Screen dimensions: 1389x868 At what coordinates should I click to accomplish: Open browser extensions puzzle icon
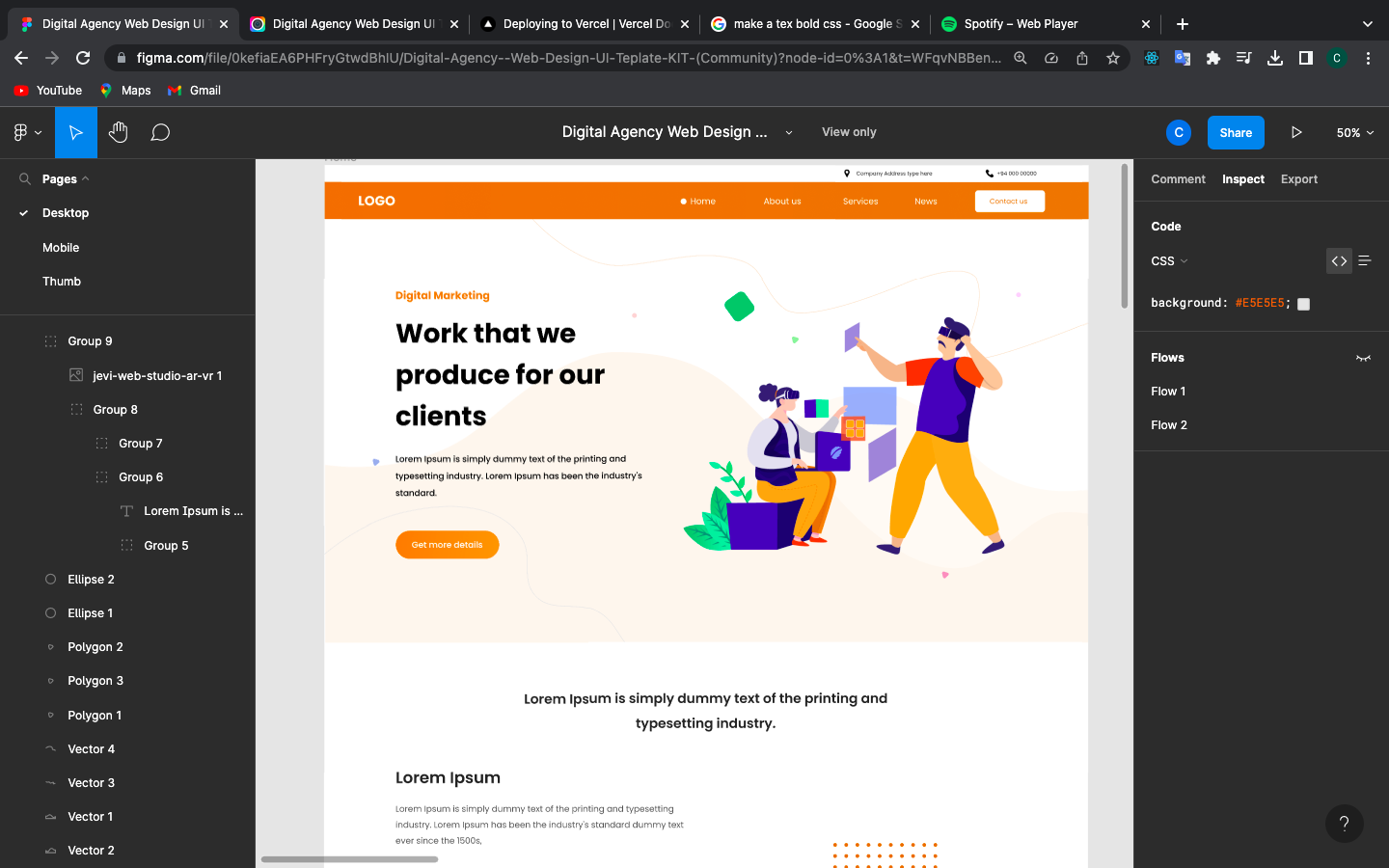point(1213,58)
